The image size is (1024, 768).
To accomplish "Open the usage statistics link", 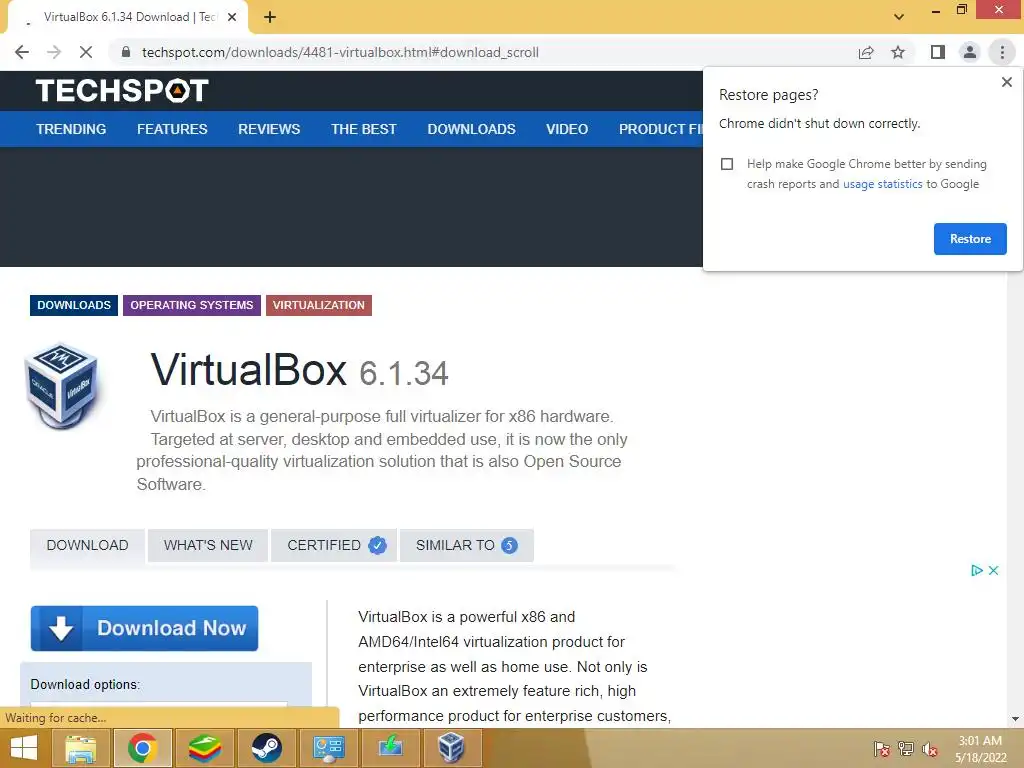I will [882, 184].
